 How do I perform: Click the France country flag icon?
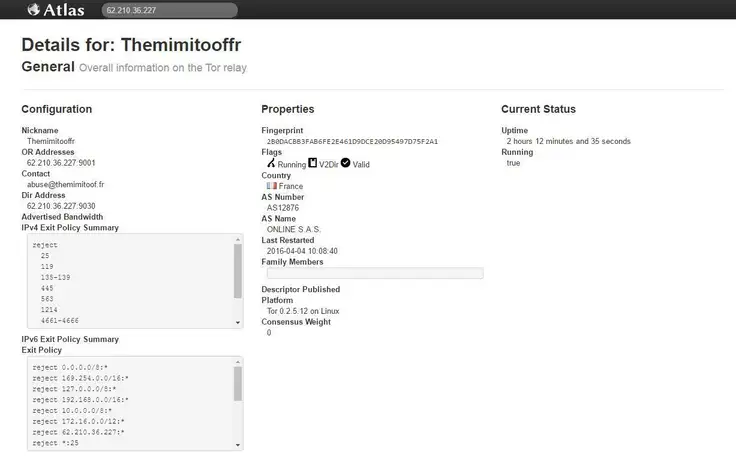(271, 186)
